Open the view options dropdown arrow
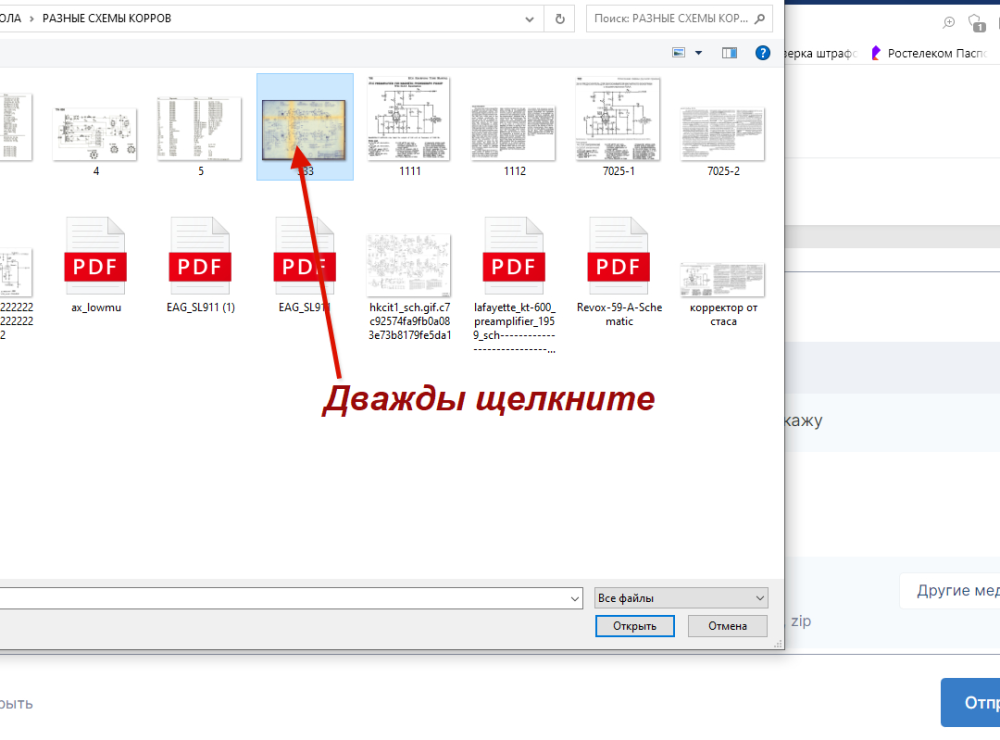1000x740 pixels. pos(698,53)
